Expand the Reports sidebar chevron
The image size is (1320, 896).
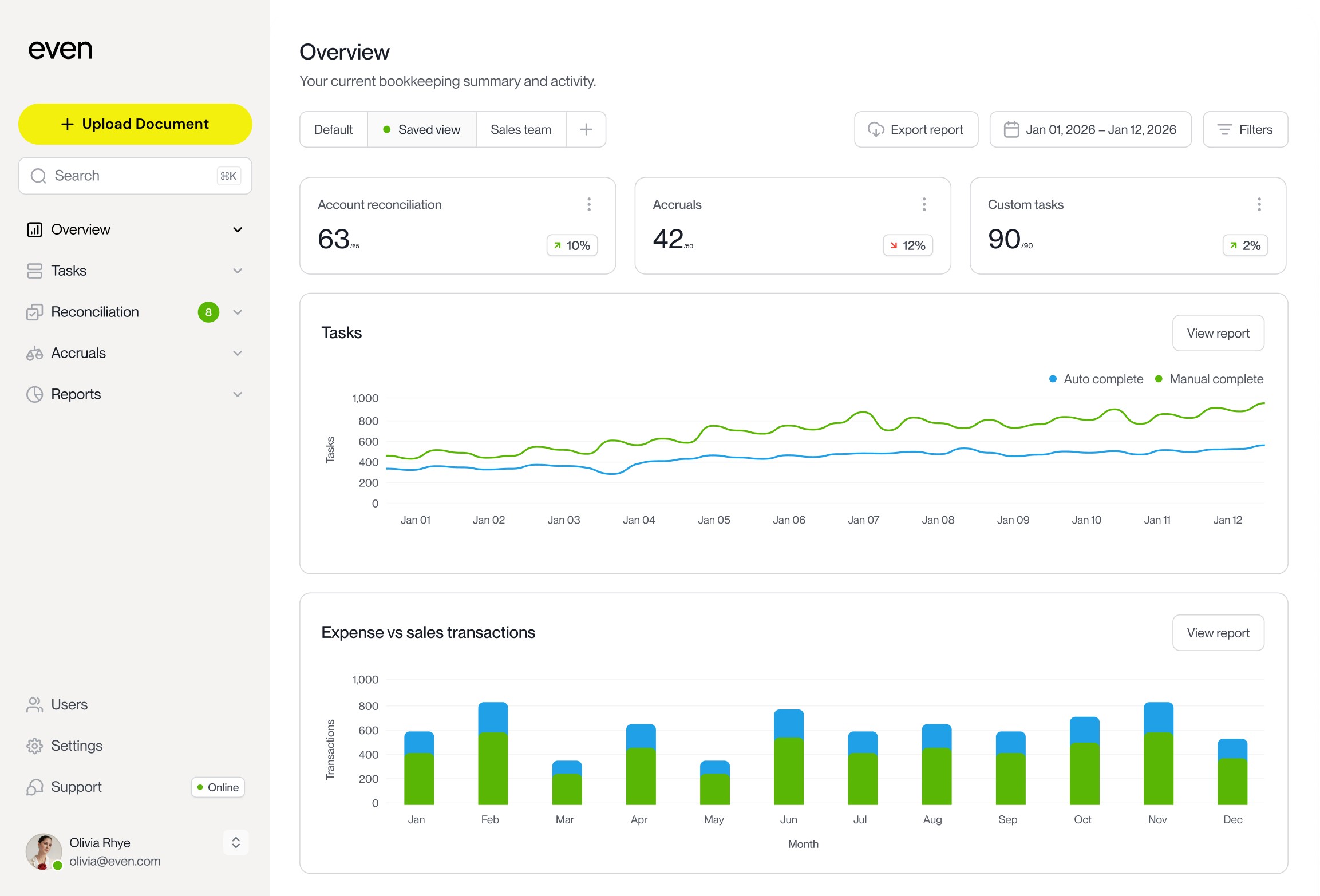(238, 394)
